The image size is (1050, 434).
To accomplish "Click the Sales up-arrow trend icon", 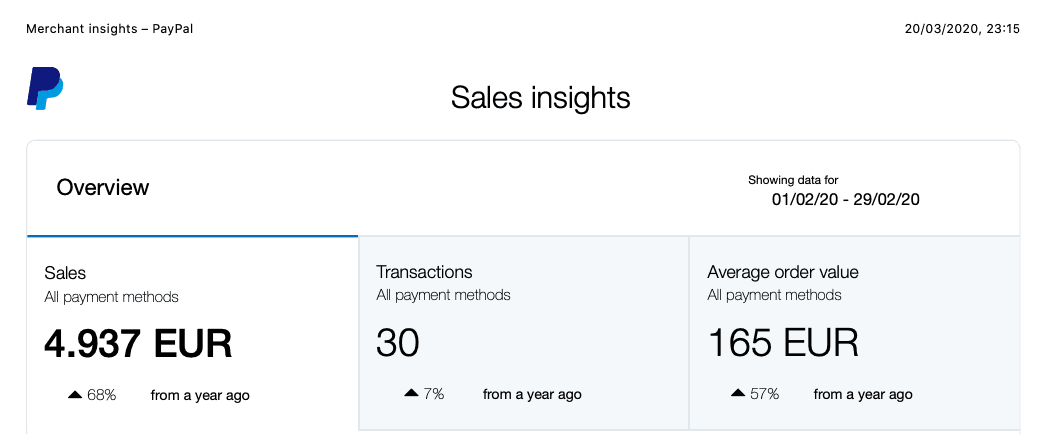I will 74,395.
